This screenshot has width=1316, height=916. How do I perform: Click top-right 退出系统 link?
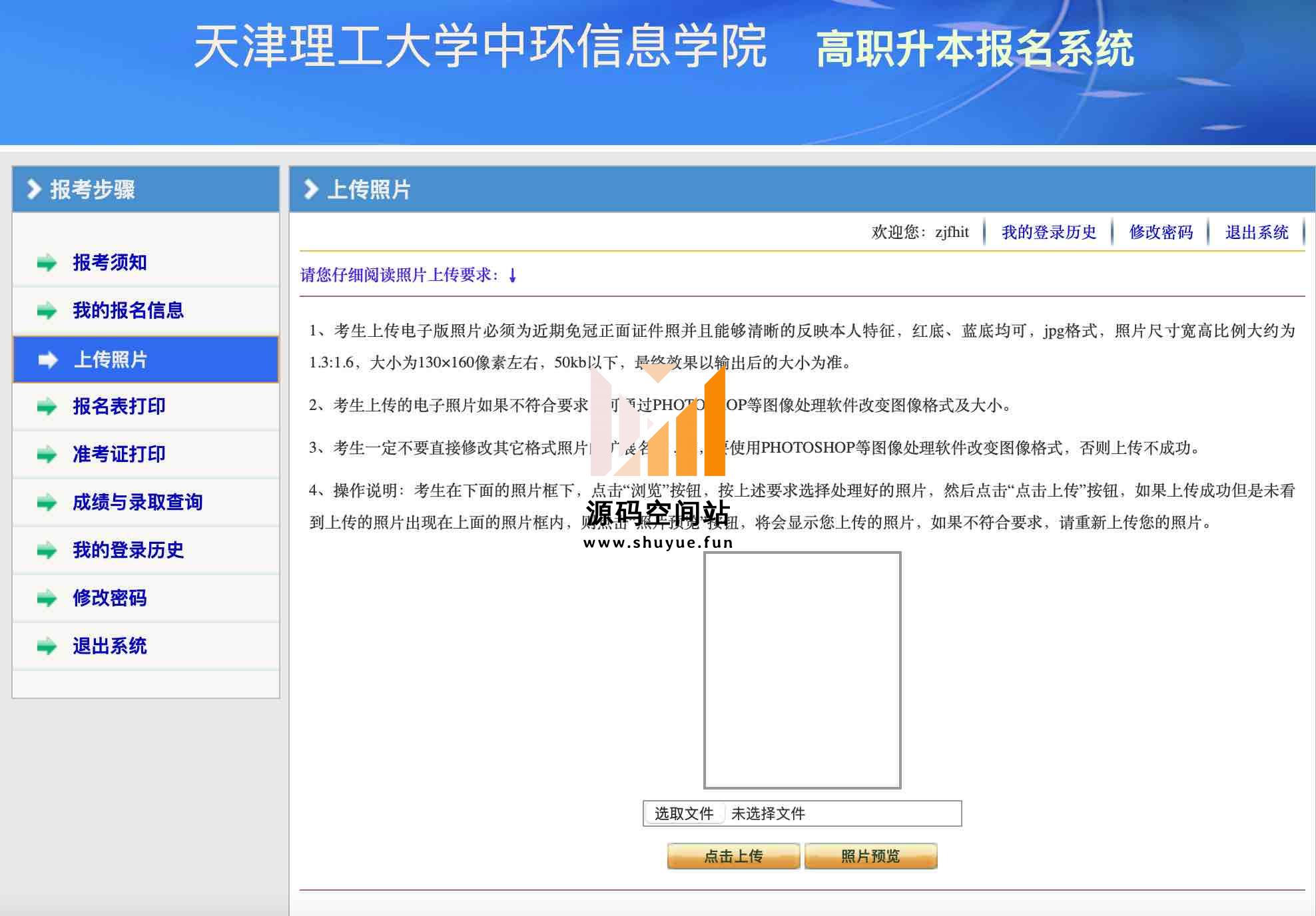(1256, 232)
